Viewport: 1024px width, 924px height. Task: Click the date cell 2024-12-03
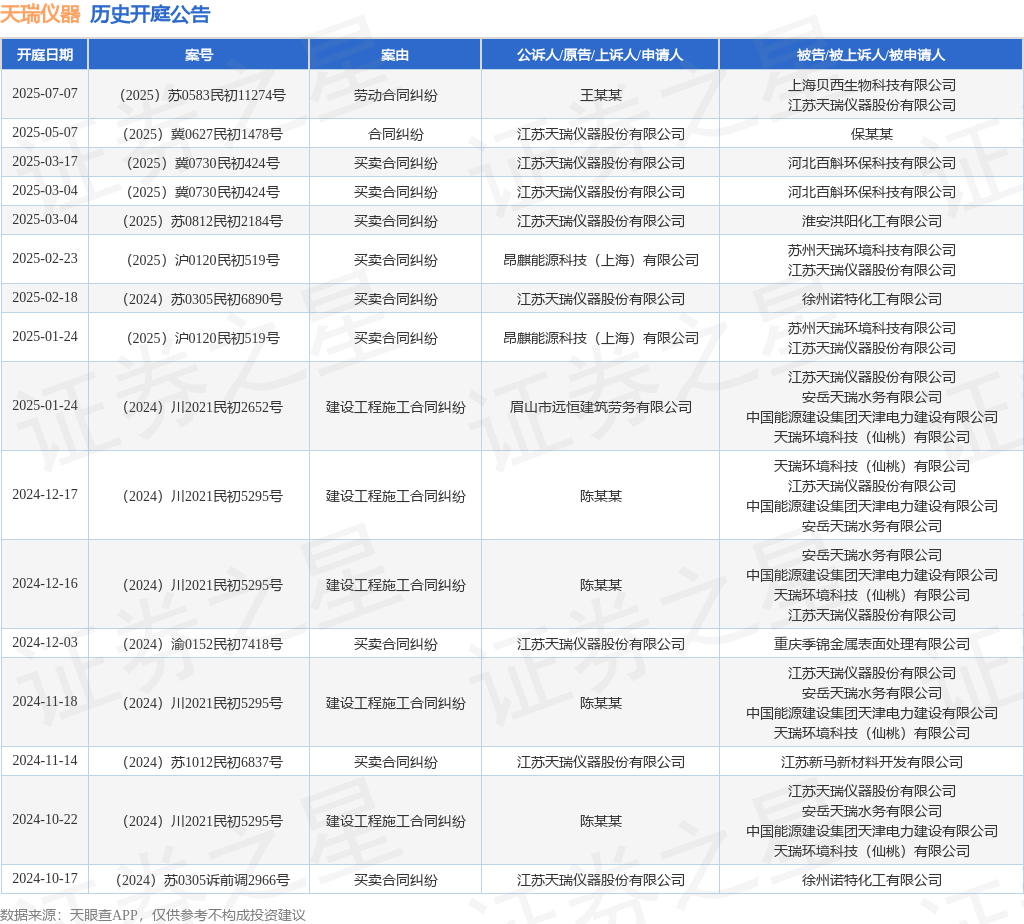pyautogui.click(x=44, y=643)
